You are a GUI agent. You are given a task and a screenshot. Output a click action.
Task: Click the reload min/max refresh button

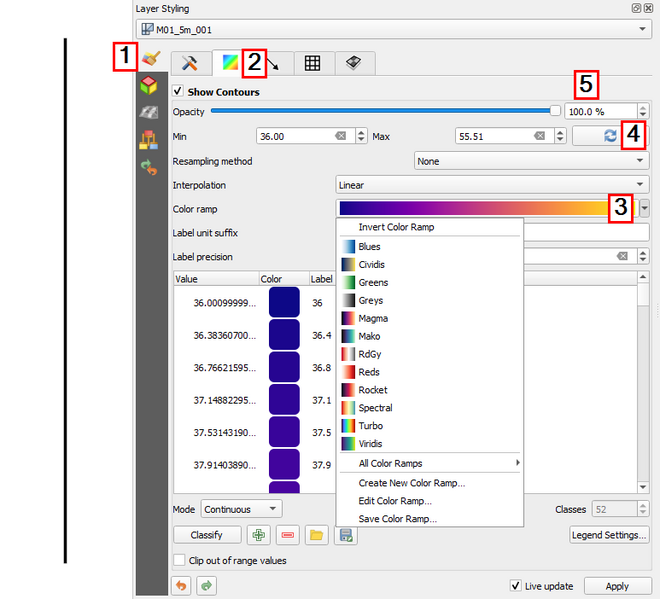point(609,136)
